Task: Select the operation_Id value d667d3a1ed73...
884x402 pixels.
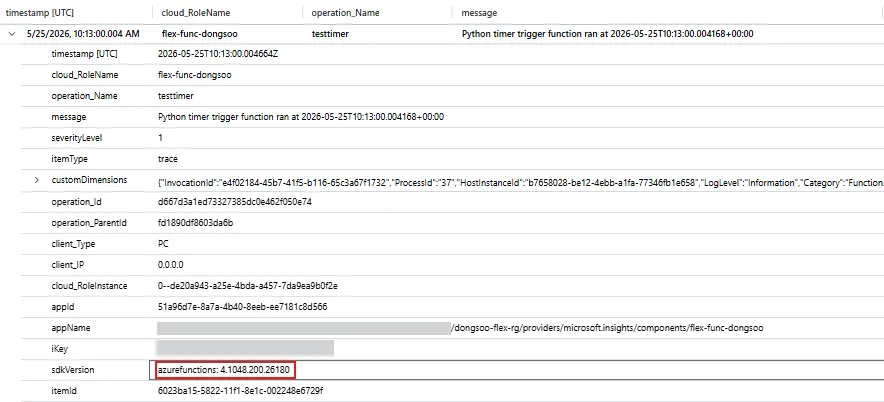Action: pos(235,202)
